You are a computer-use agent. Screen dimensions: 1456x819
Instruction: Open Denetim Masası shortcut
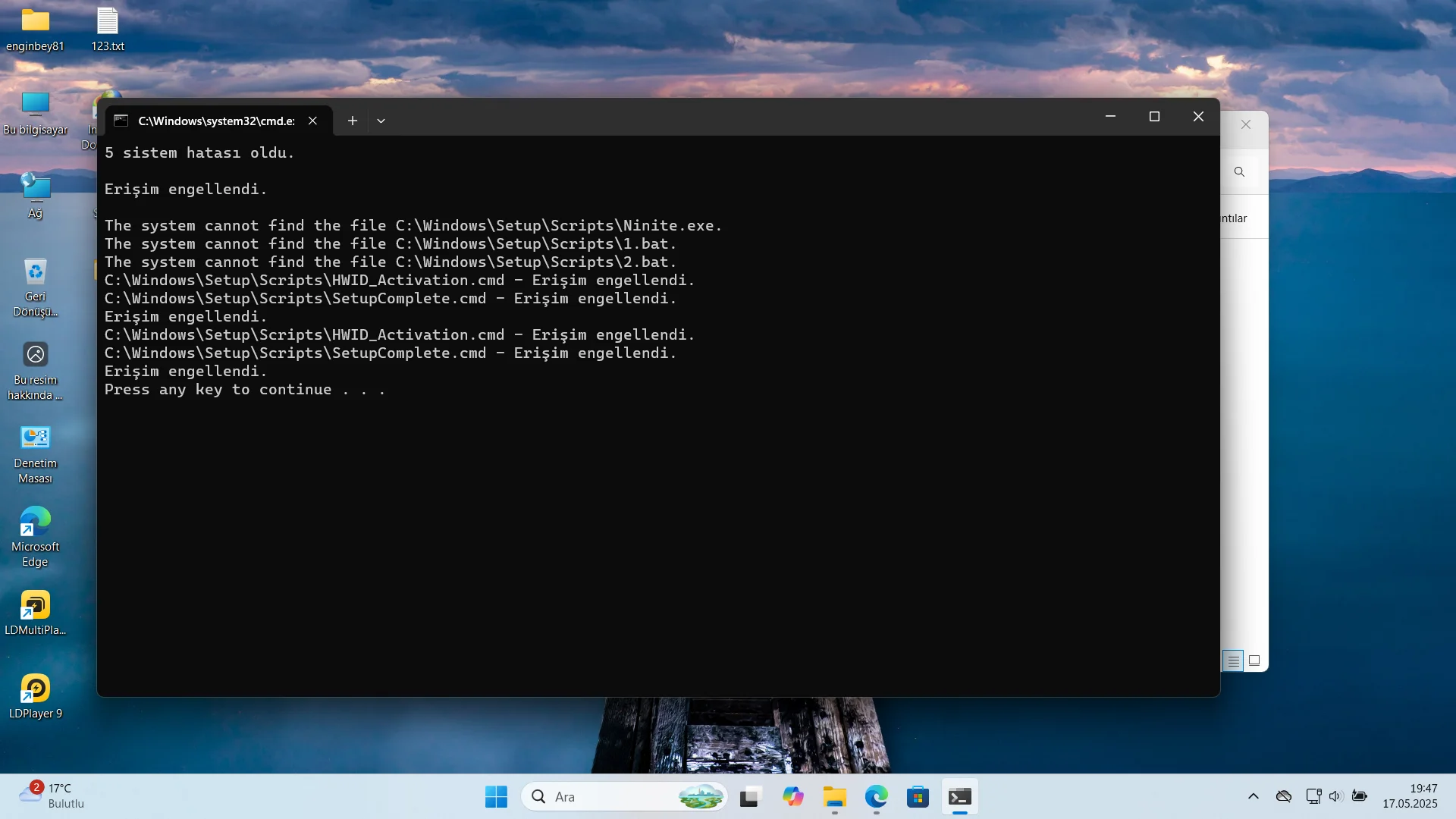[x=35, y=454]
